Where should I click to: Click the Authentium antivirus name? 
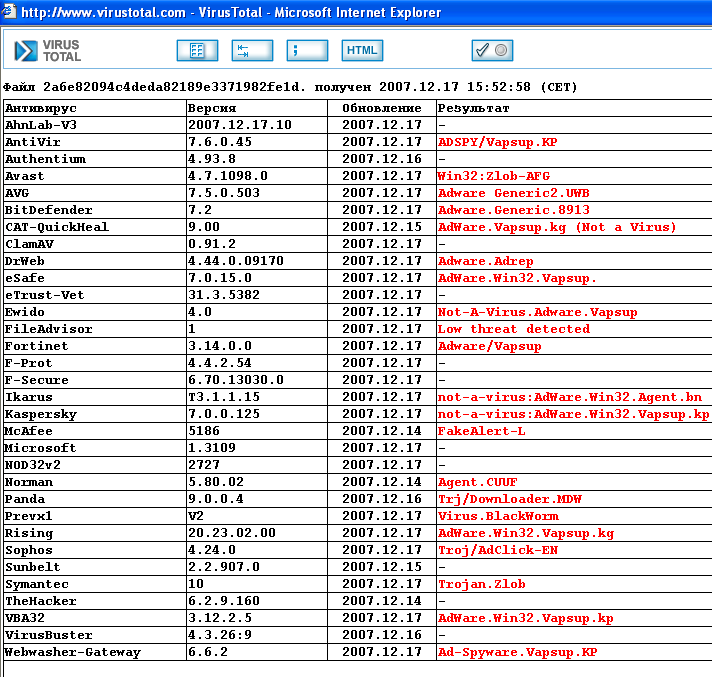pyautogui.click(x=45, y=159)
